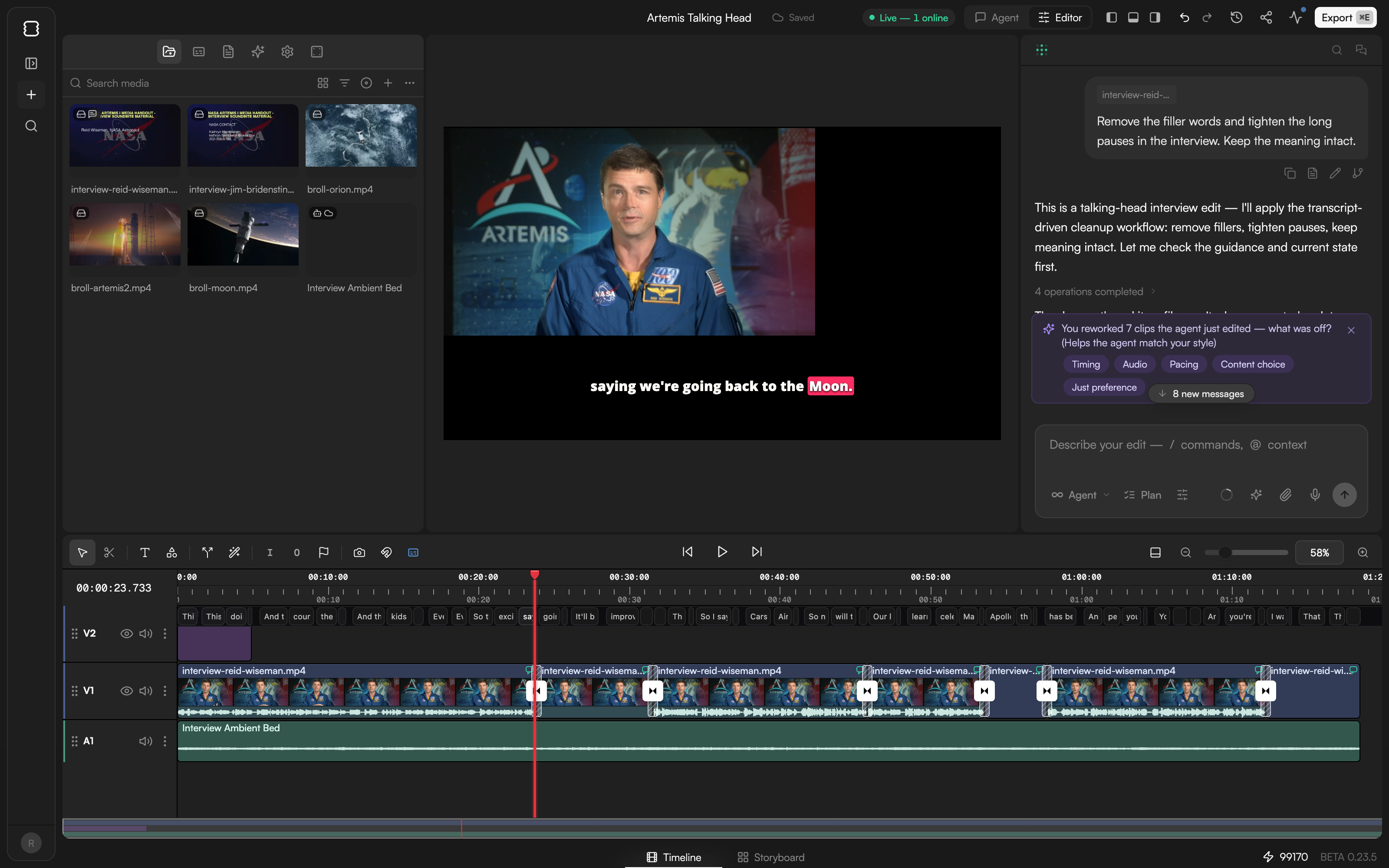Attach a file to the prompt
Image resolution: width=1389 pixels, height=868 pixels.
(1286, 495)
